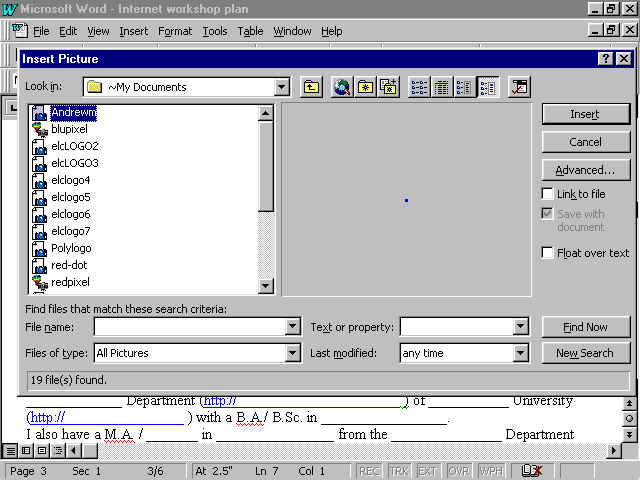
Task: Click the Find Now button
Action: pos(585,327)
